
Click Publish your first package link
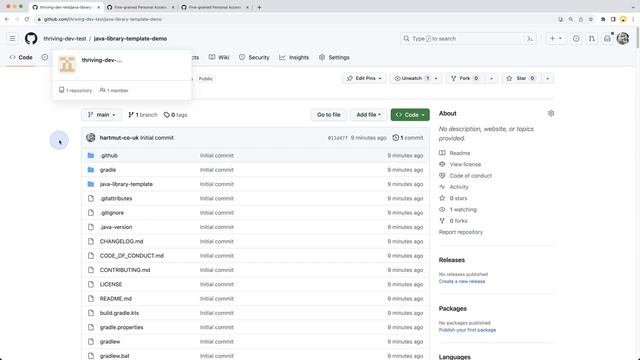467,330
